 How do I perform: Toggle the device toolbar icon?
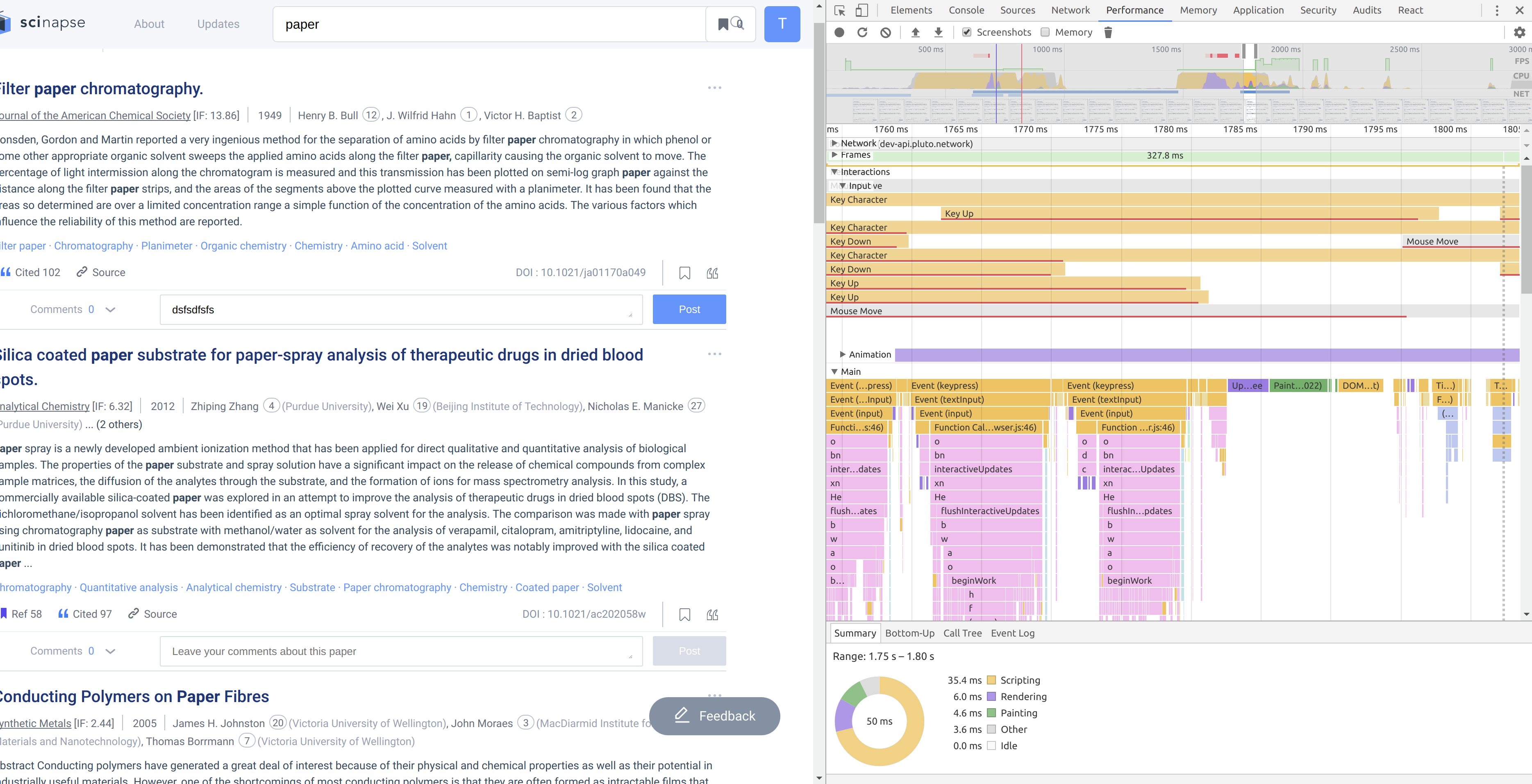pos(862,10)
